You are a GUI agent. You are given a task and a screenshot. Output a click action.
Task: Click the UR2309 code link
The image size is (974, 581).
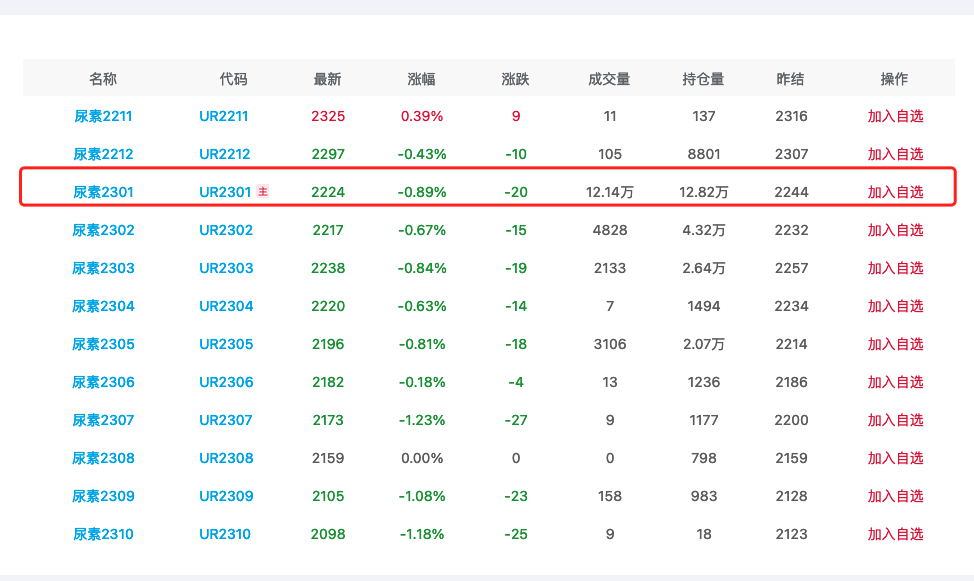pos(226,496)
